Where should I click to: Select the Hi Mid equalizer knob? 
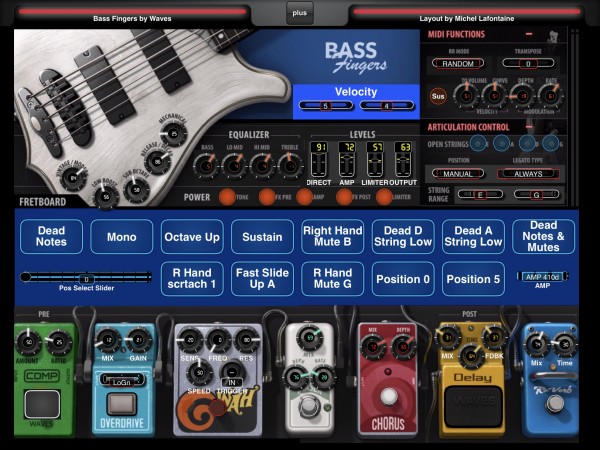[x=262, y=166]
